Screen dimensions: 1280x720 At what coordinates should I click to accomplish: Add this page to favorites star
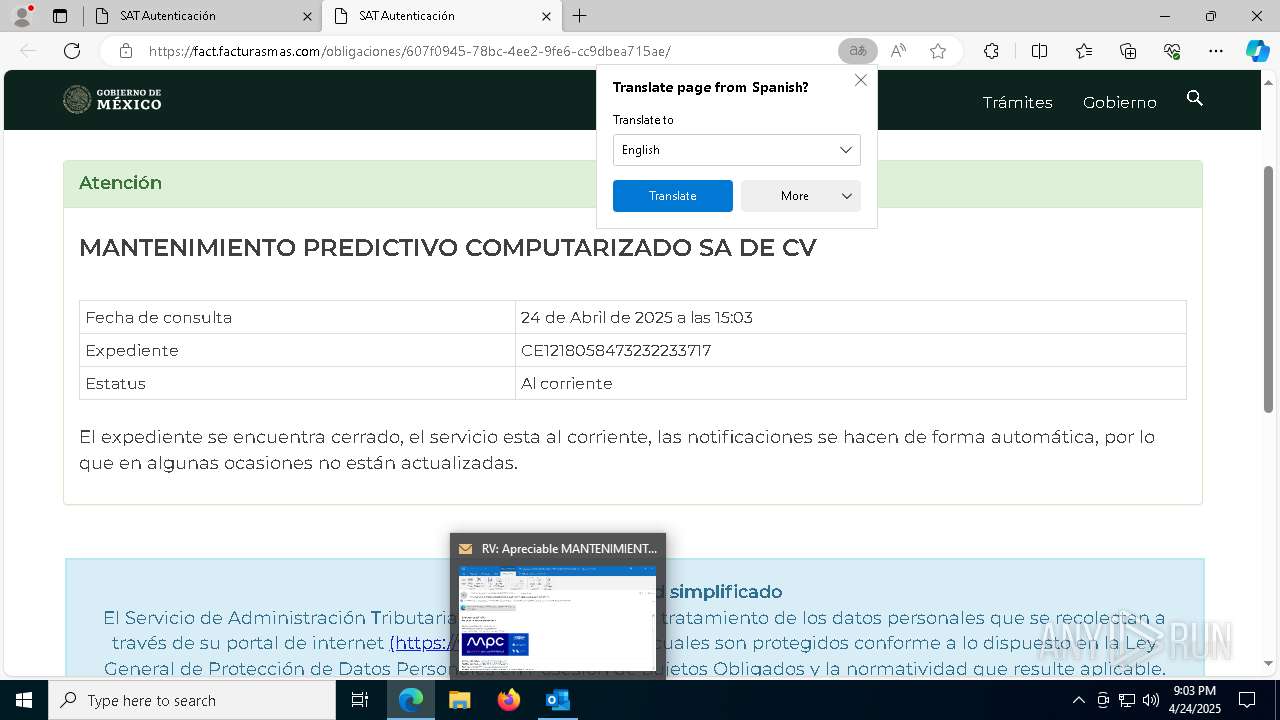[938, 51]
